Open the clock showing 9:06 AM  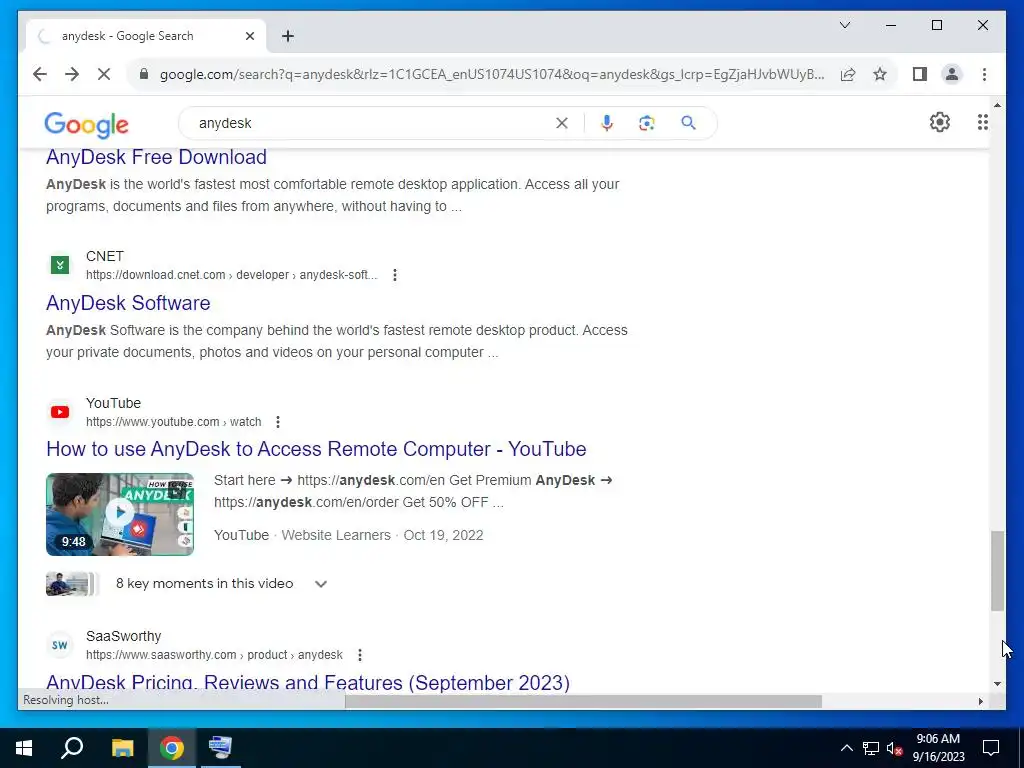[938, 748]
